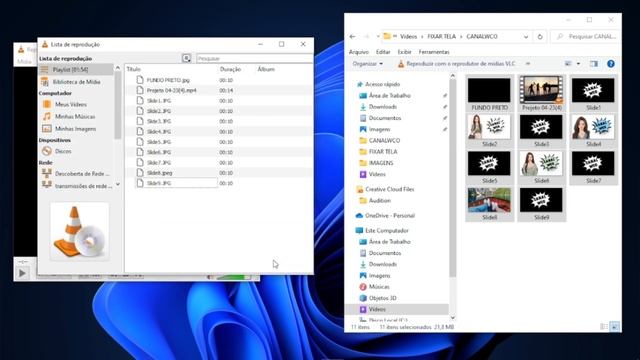The image size is (640, 360).
Task: Select Slide1 thumbnail in Explorer
Action: click(x=593, y=94)
